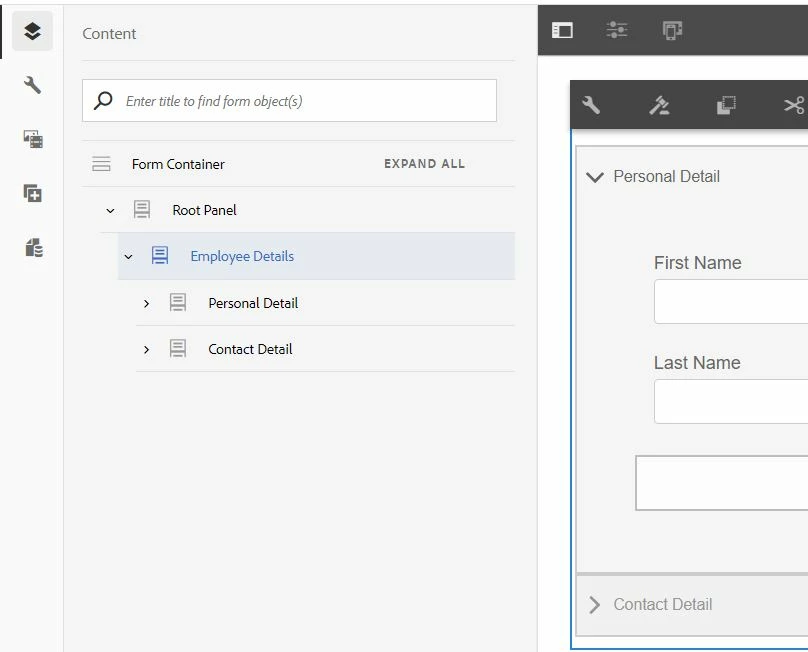Toggle the side panel icon in top bar
This screenshot has height=652, width=808.
coord(562,30)
